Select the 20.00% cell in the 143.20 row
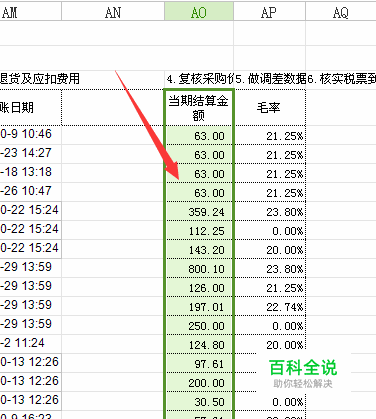This screenshot has width=376, height=419. coord(270,250)
